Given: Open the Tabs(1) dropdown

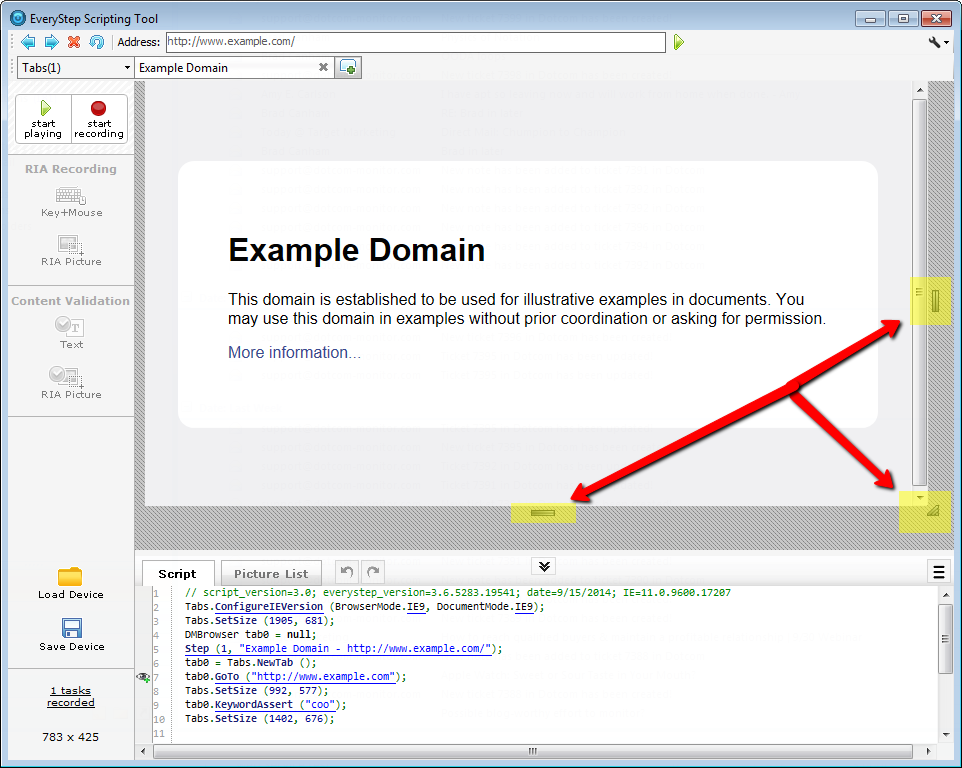Looking at the screenshot, I should coord(75,67).
